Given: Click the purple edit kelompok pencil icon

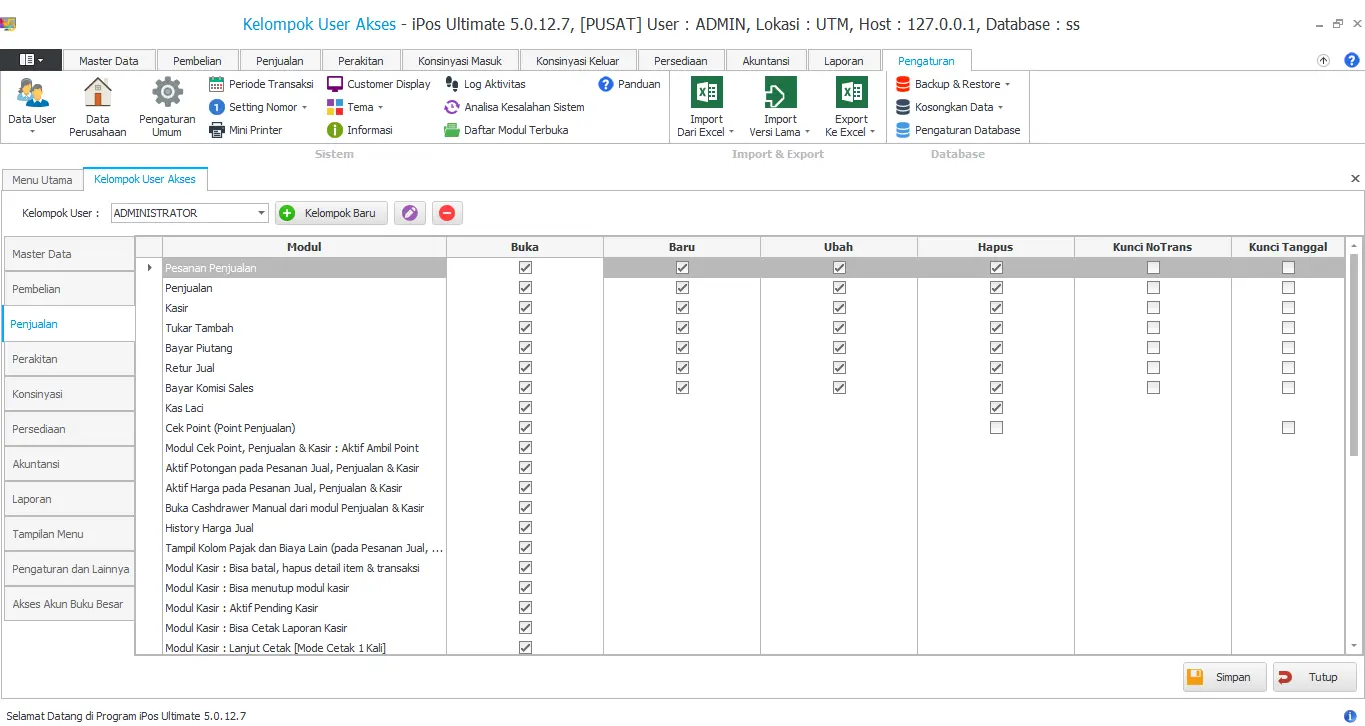Looking at the screenshot, I should click(410, 213).
